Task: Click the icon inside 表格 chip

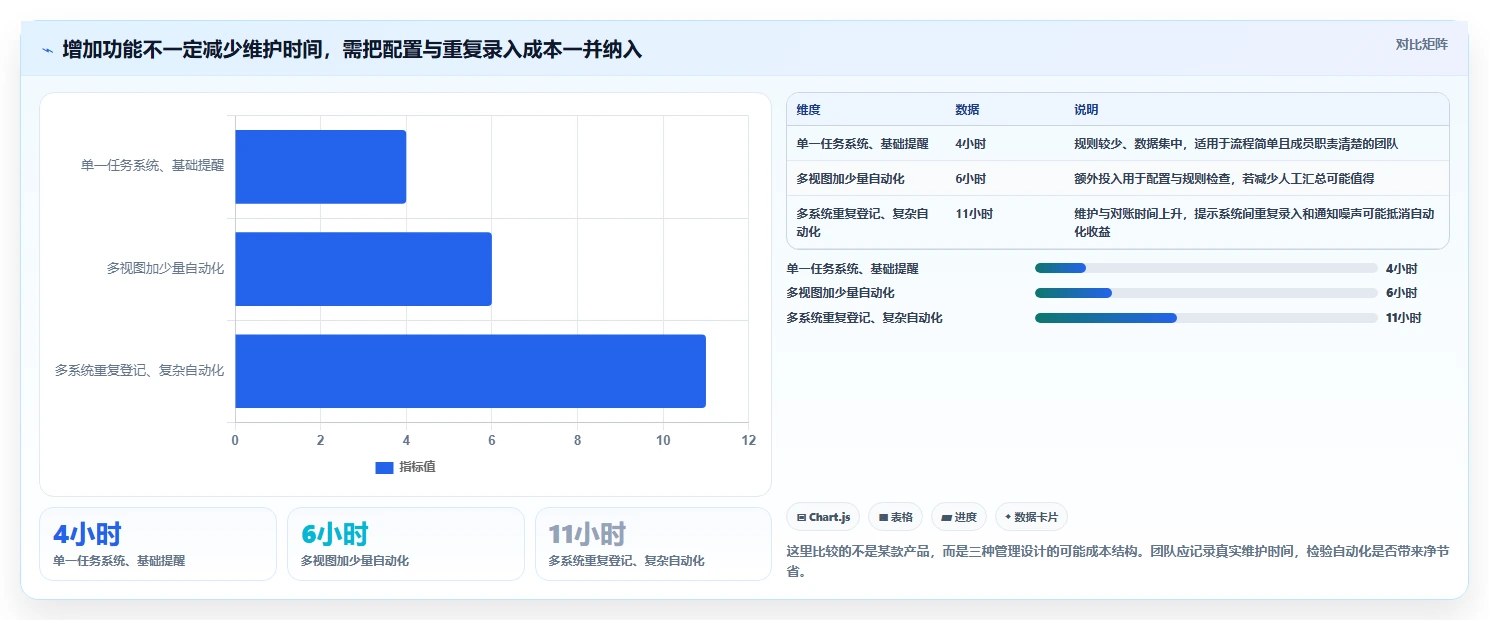Action: [x=883, y=518]
